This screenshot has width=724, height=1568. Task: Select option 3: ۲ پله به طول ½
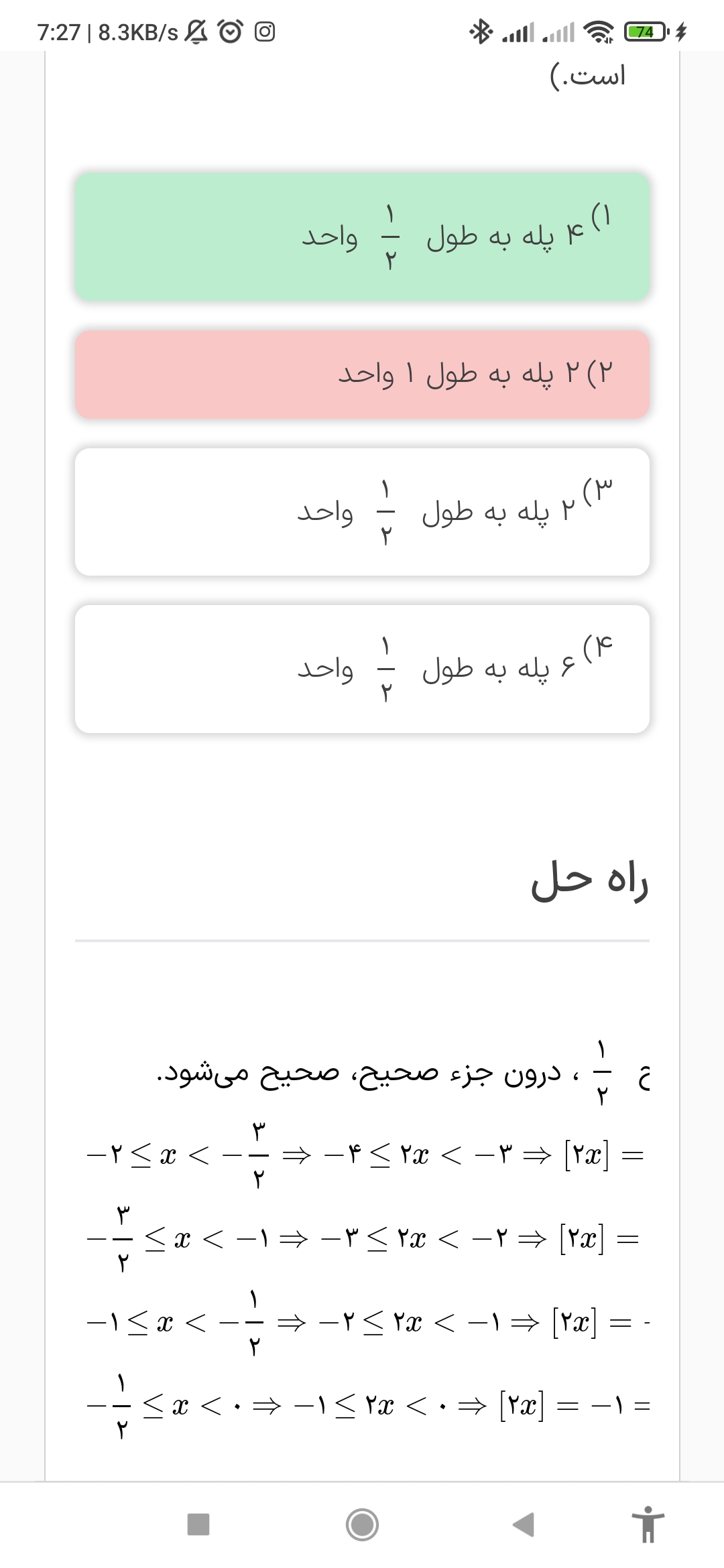[x=362, y=512]
